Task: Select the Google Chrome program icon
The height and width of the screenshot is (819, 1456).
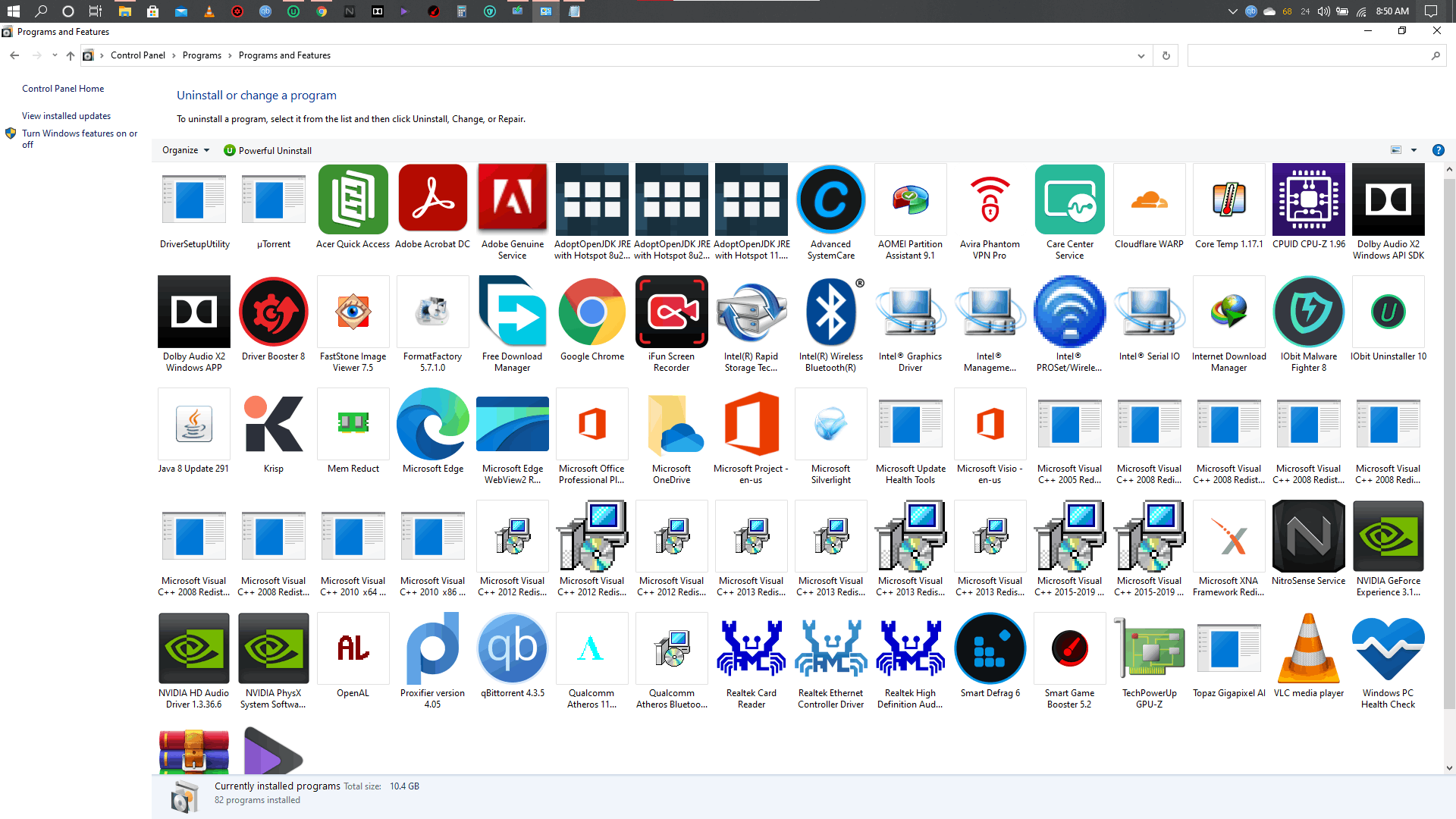Action: tap(591, 312)
